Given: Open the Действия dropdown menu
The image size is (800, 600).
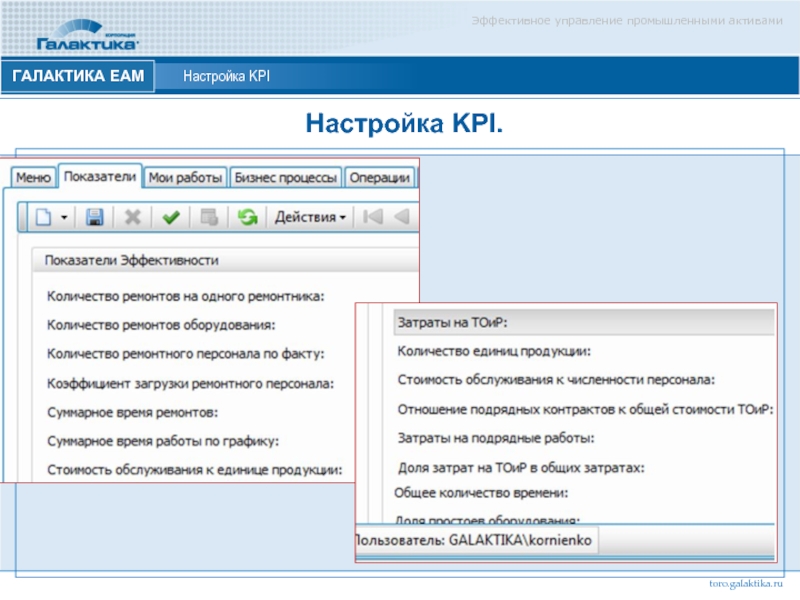Looking at the screenshot, I should [310, 216].
